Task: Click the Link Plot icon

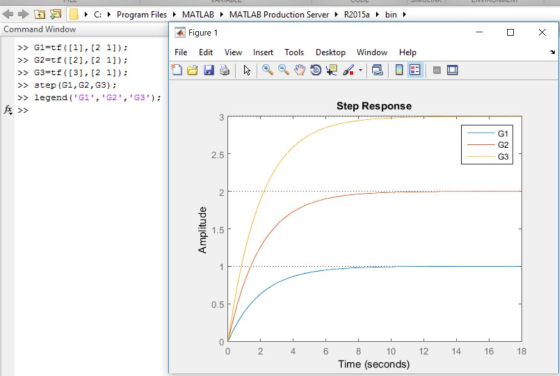Action: (377, 70)
